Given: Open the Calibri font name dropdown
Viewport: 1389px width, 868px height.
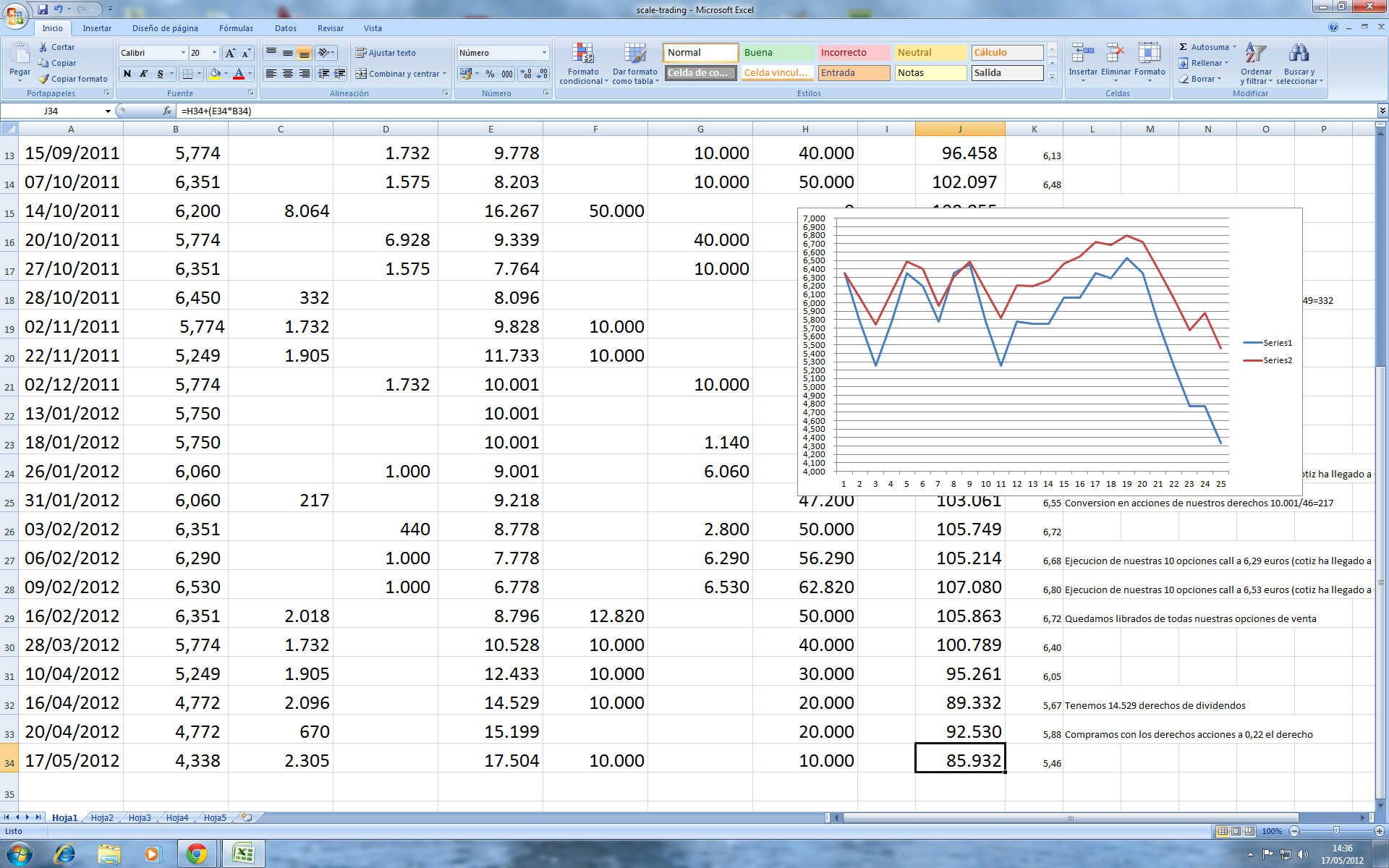Looking at the screenshot, I should click(x=183, y=53).
